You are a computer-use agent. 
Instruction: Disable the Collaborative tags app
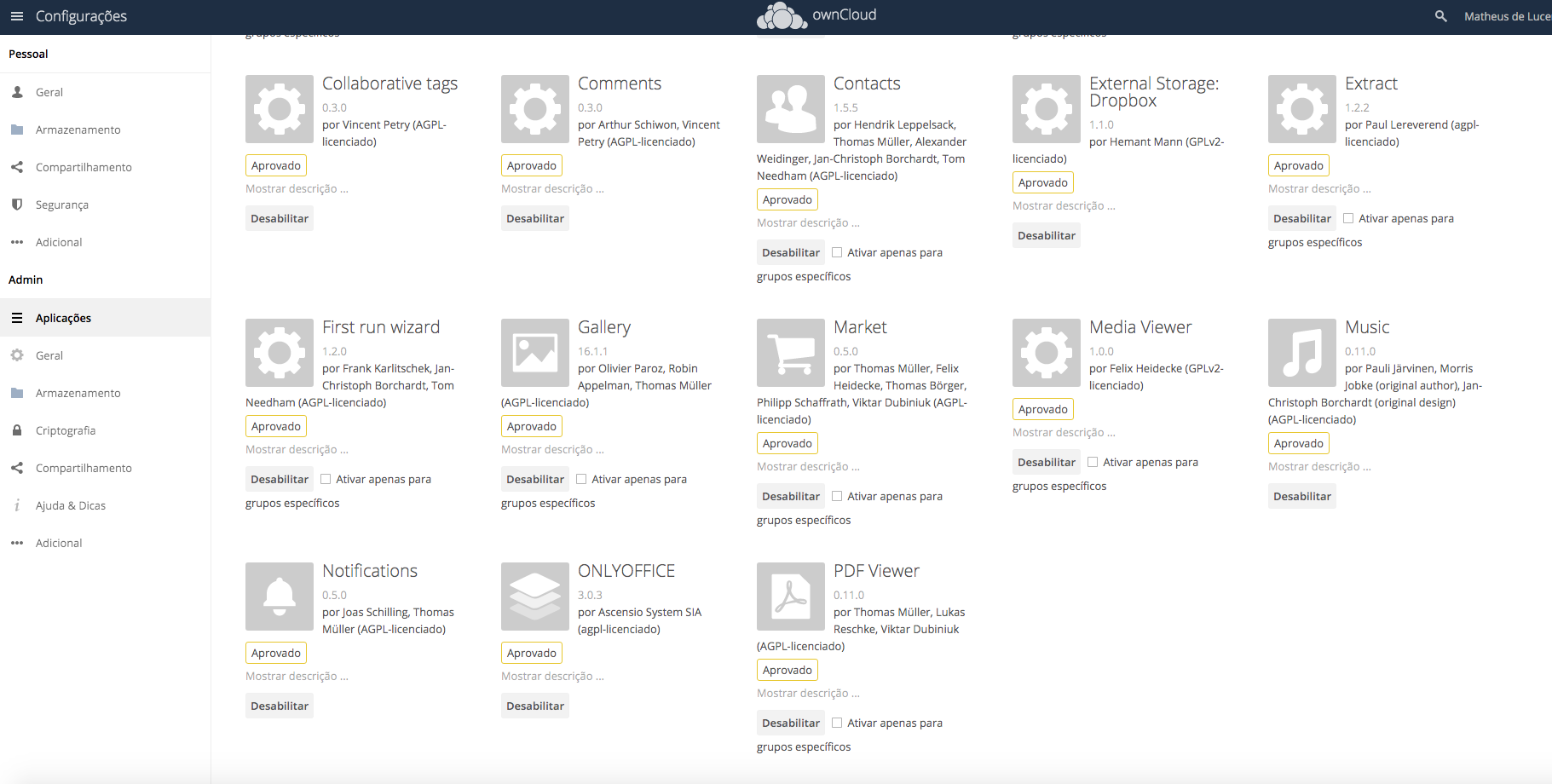[x=280, y=218]
